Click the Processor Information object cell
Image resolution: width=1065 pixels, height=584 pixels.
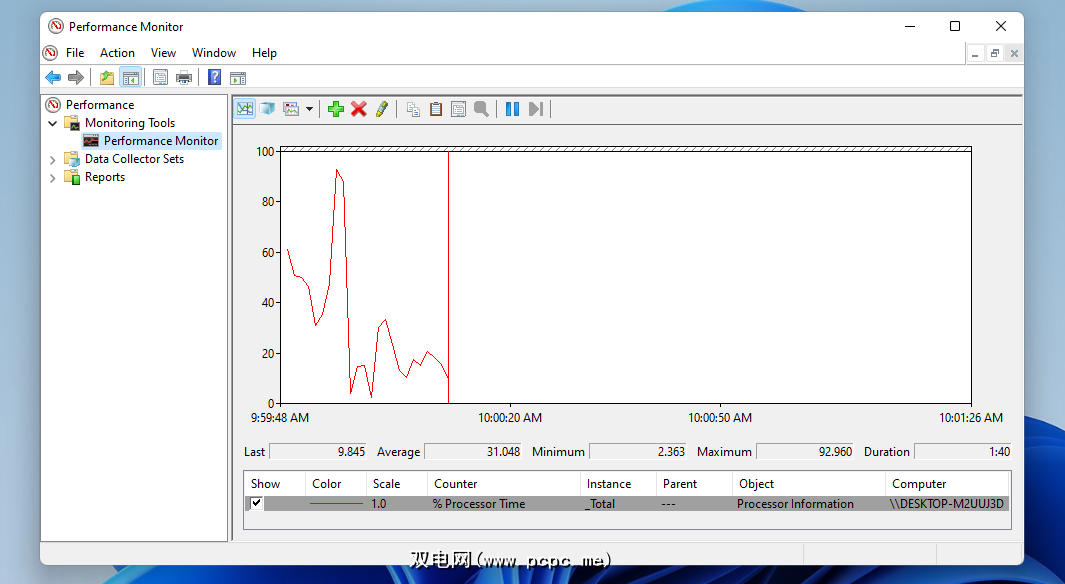click(795, 504)
